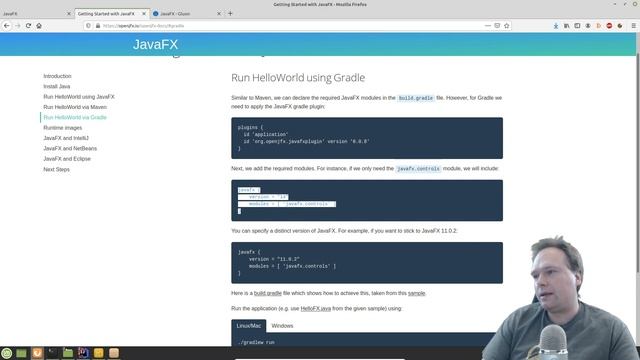Click the Pocket save icon
This screenshot has height=360, width=640.
tap(497, 26)
